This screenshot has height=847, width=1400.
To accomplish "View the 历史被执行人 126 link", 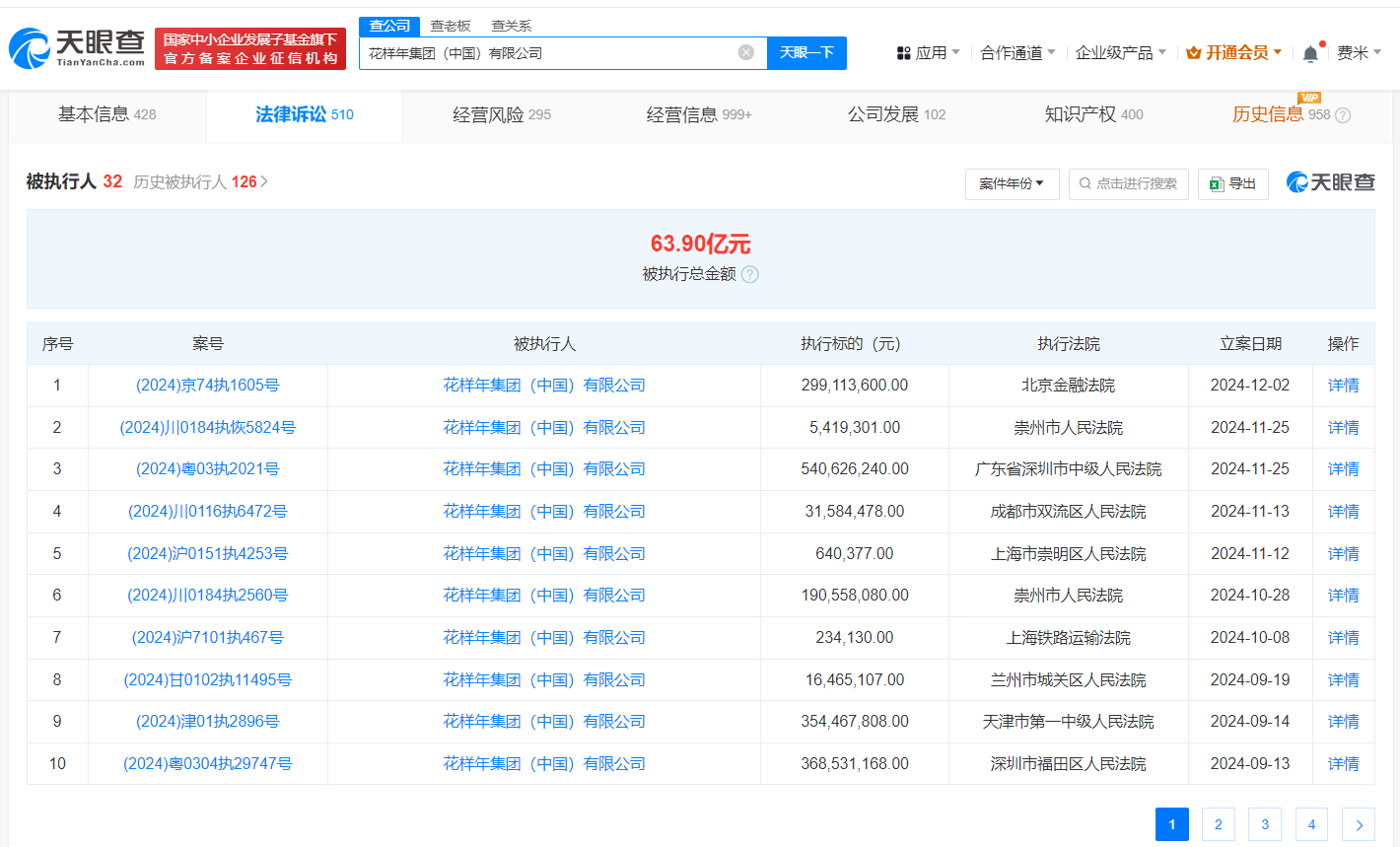I will [197, 181].
